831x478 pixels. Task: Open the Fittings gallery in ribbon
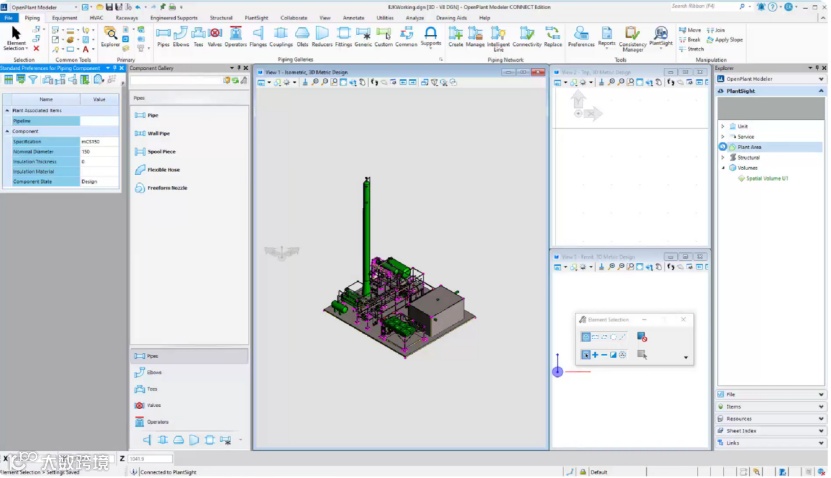coord(343,37)
